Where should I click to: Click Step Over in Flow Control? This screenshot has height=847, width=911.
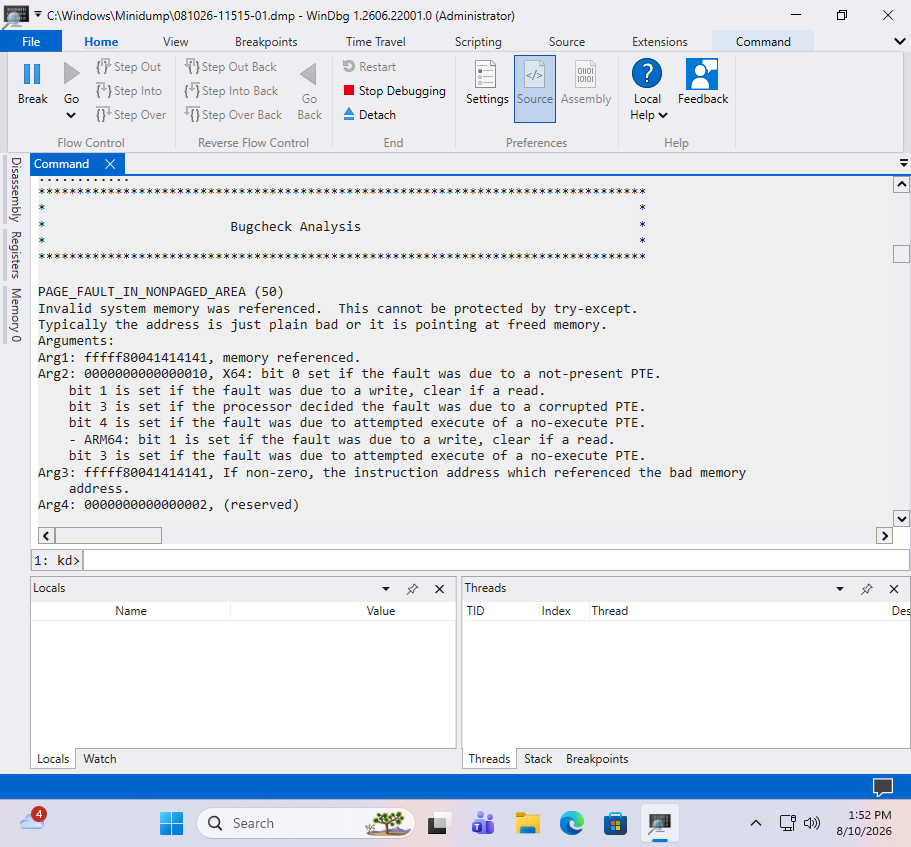[131, 114]
